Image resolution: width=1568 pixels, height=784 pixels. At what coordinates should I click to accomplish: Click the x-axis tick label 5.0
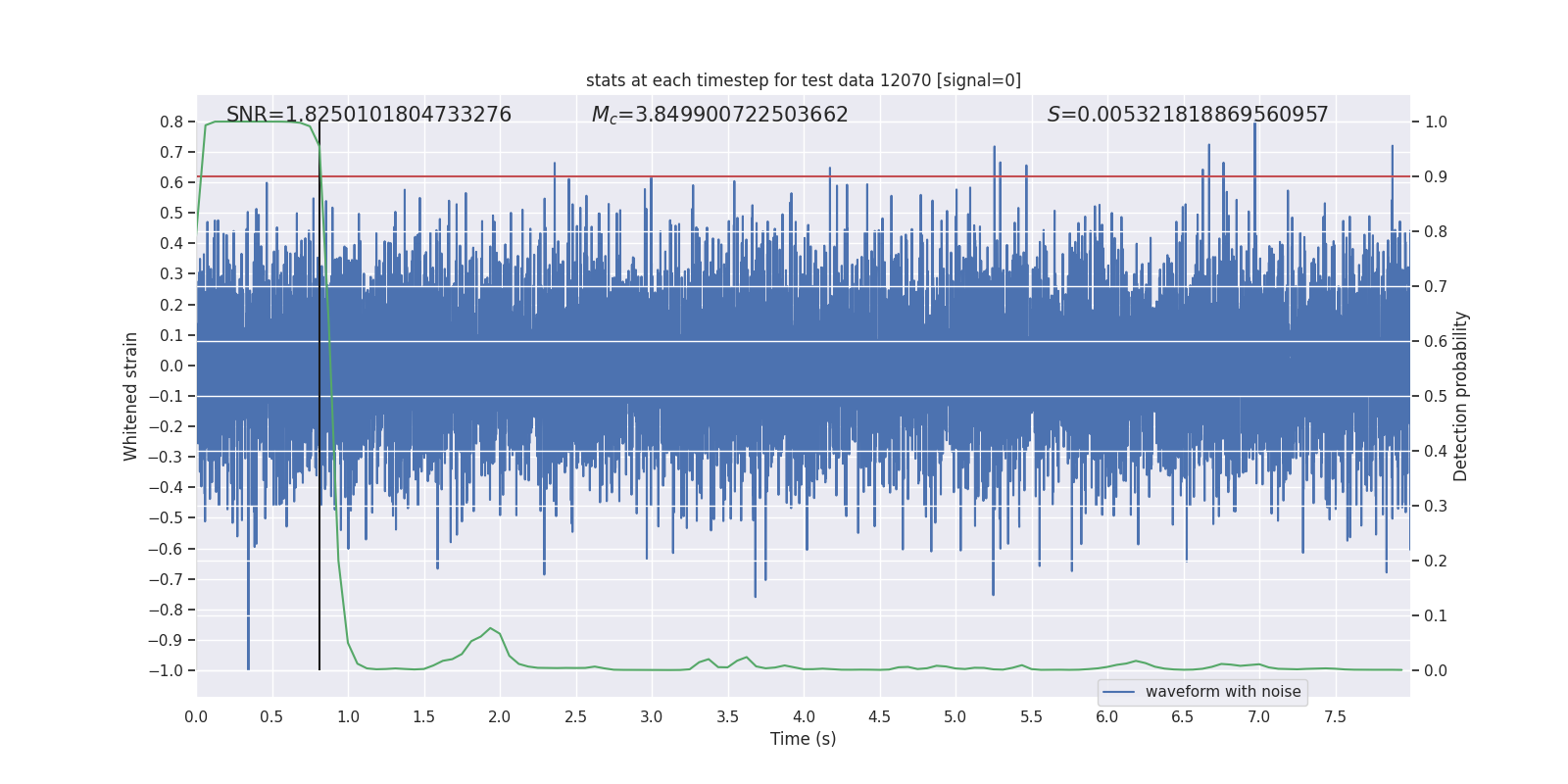click(x=955, y=716)
